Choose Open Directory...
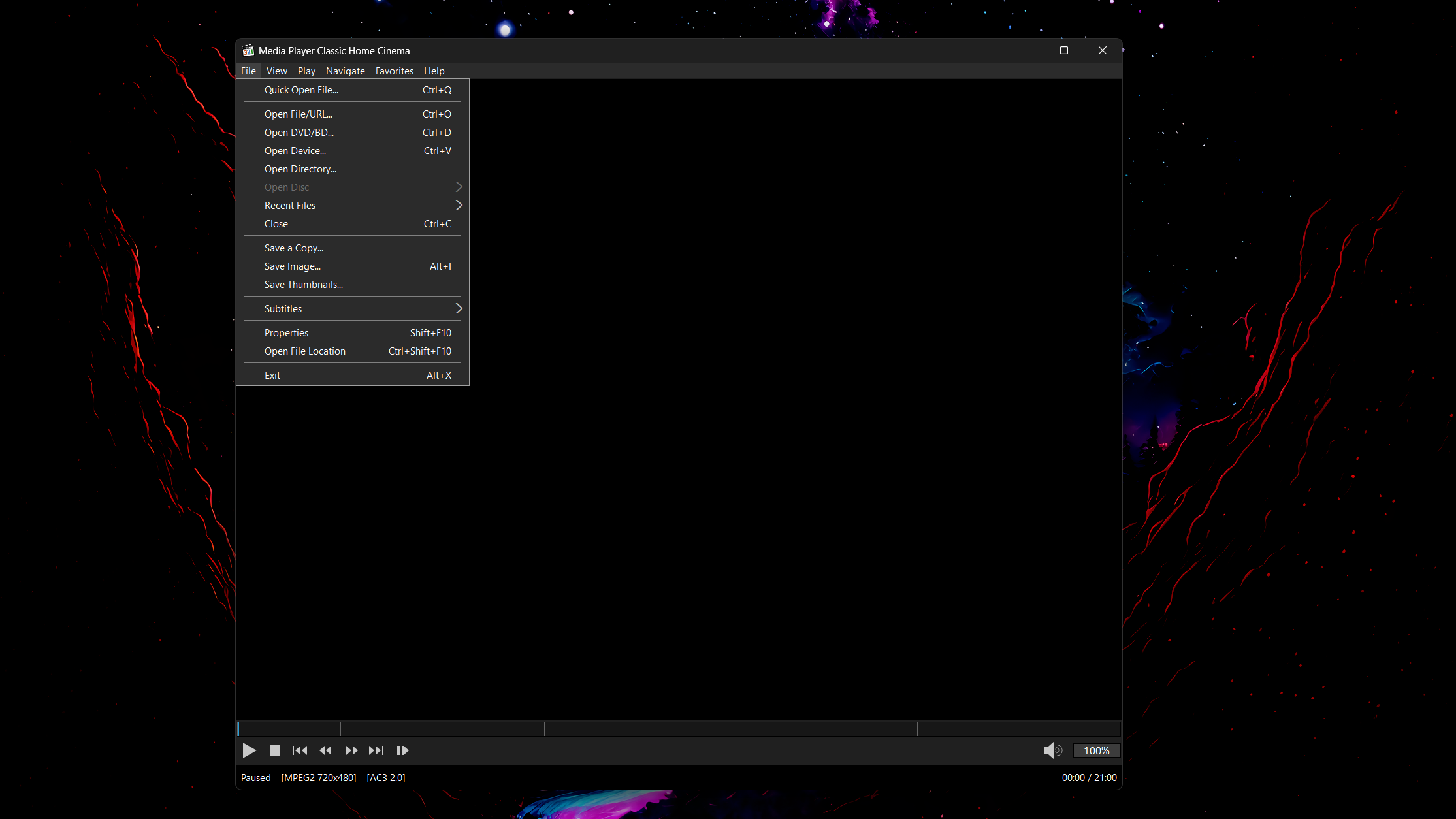 (353, 169)
